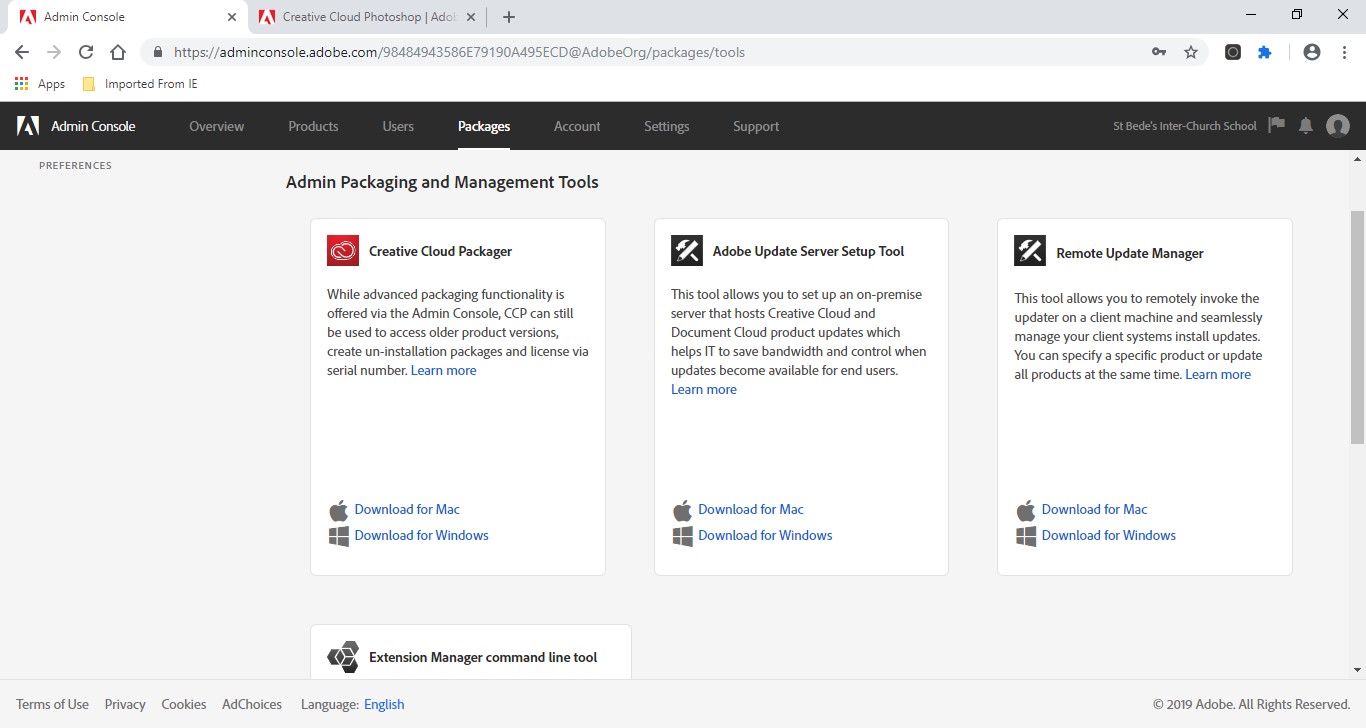Open saved passwords key icon in address bar
The image size is (1366, 728).
[x=1159, y=52]
